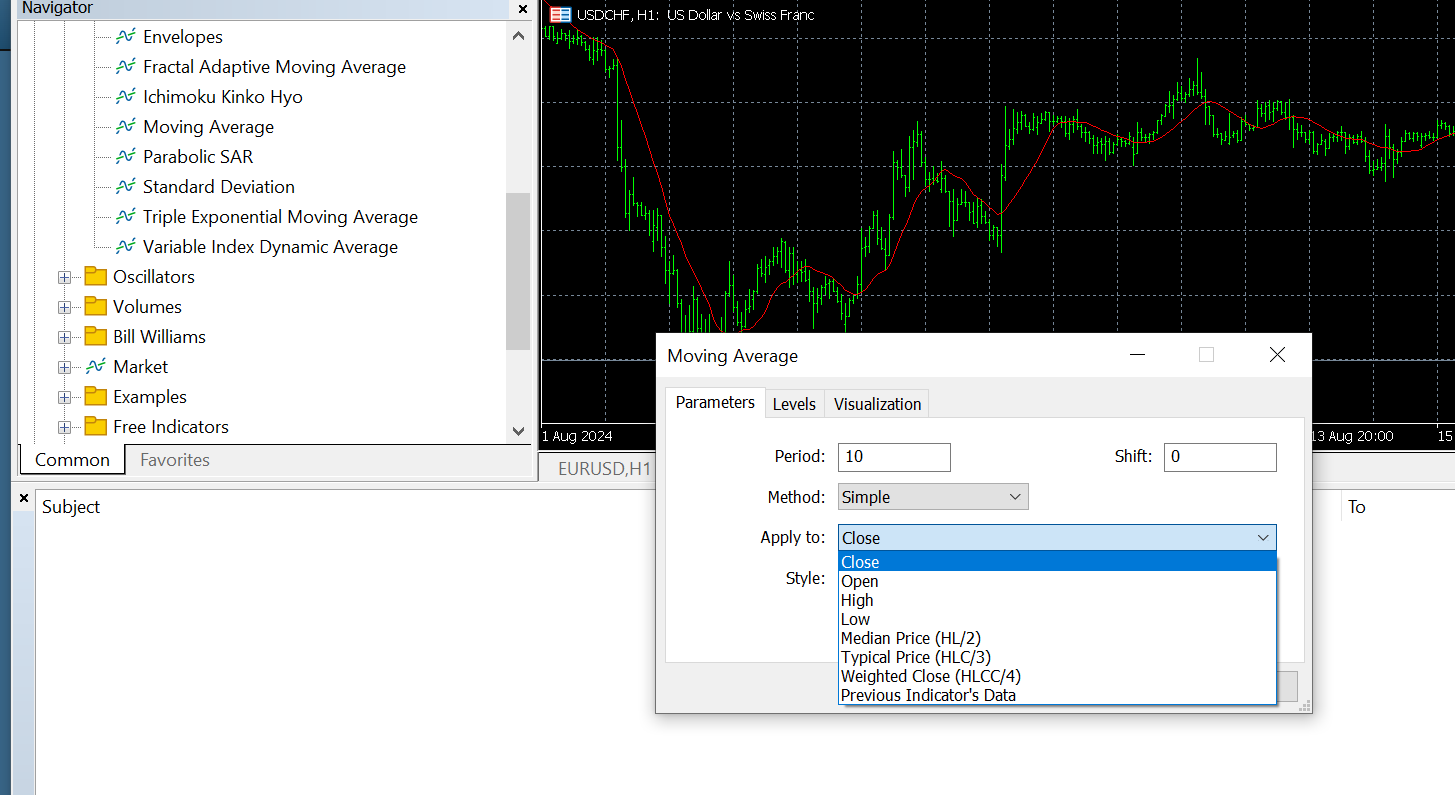1455x795 pixels.
Task: Select Close in the Apply to list
Action: [x=1057, y=562]
